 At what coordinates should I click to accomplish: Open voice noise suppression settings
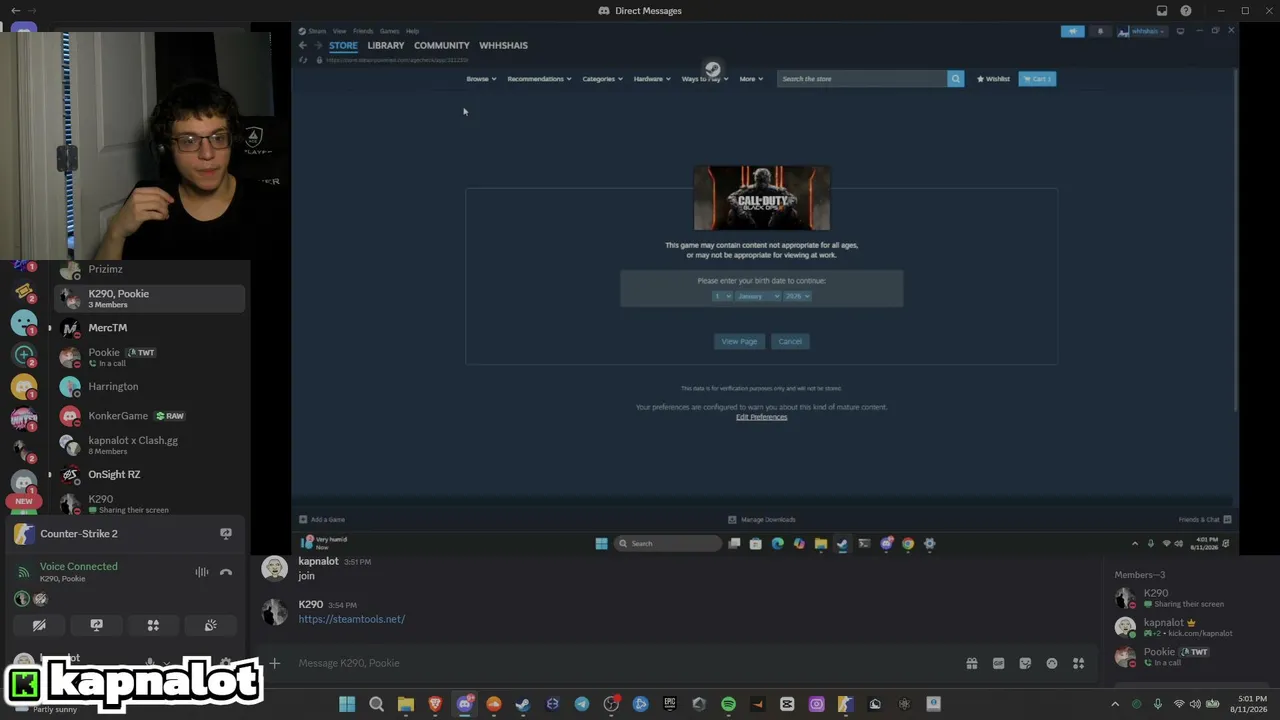[202, 572]
